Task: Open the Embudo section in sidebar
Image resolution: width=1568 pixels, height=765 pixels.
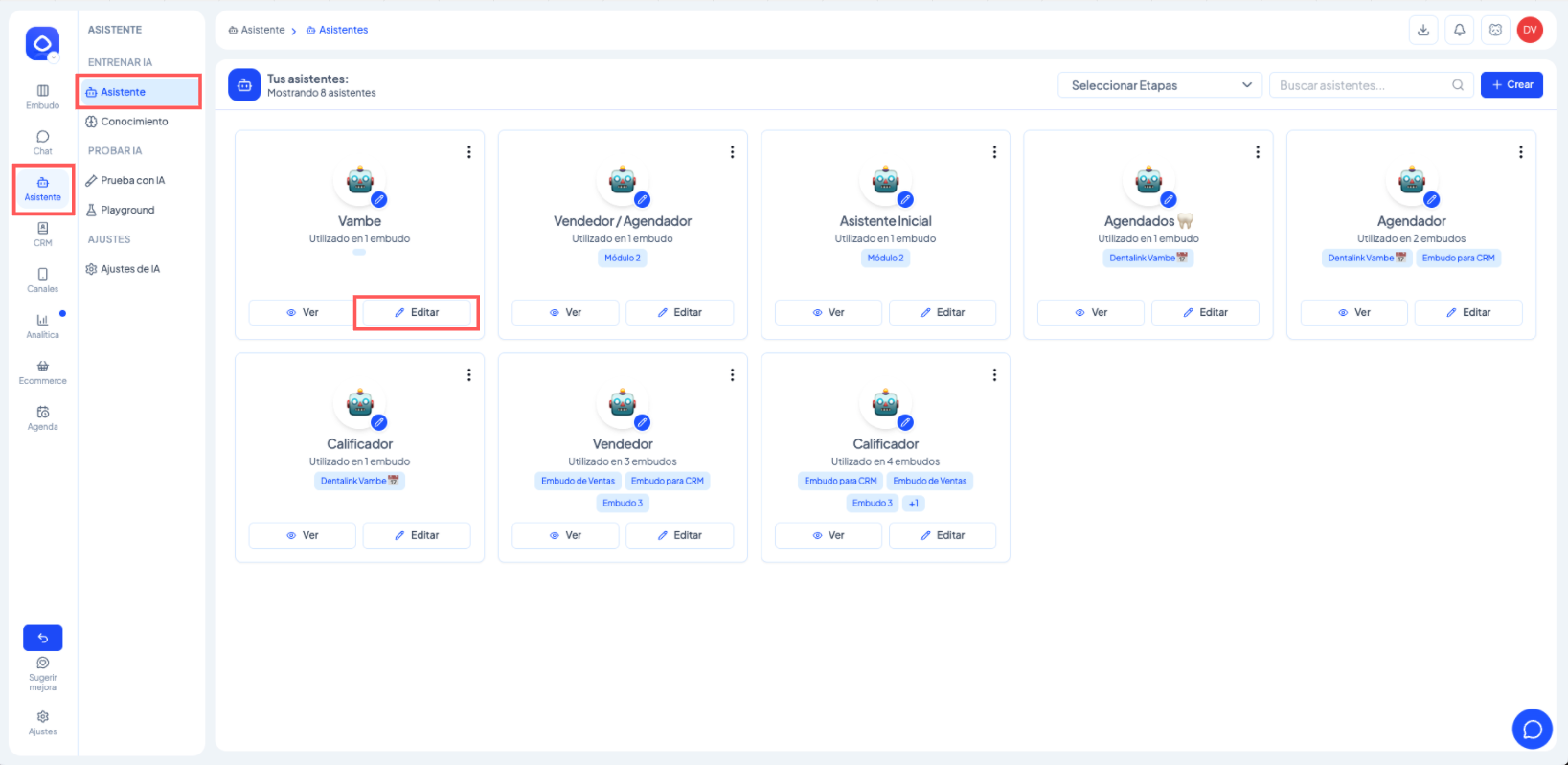Action: [x=42, y=96]
